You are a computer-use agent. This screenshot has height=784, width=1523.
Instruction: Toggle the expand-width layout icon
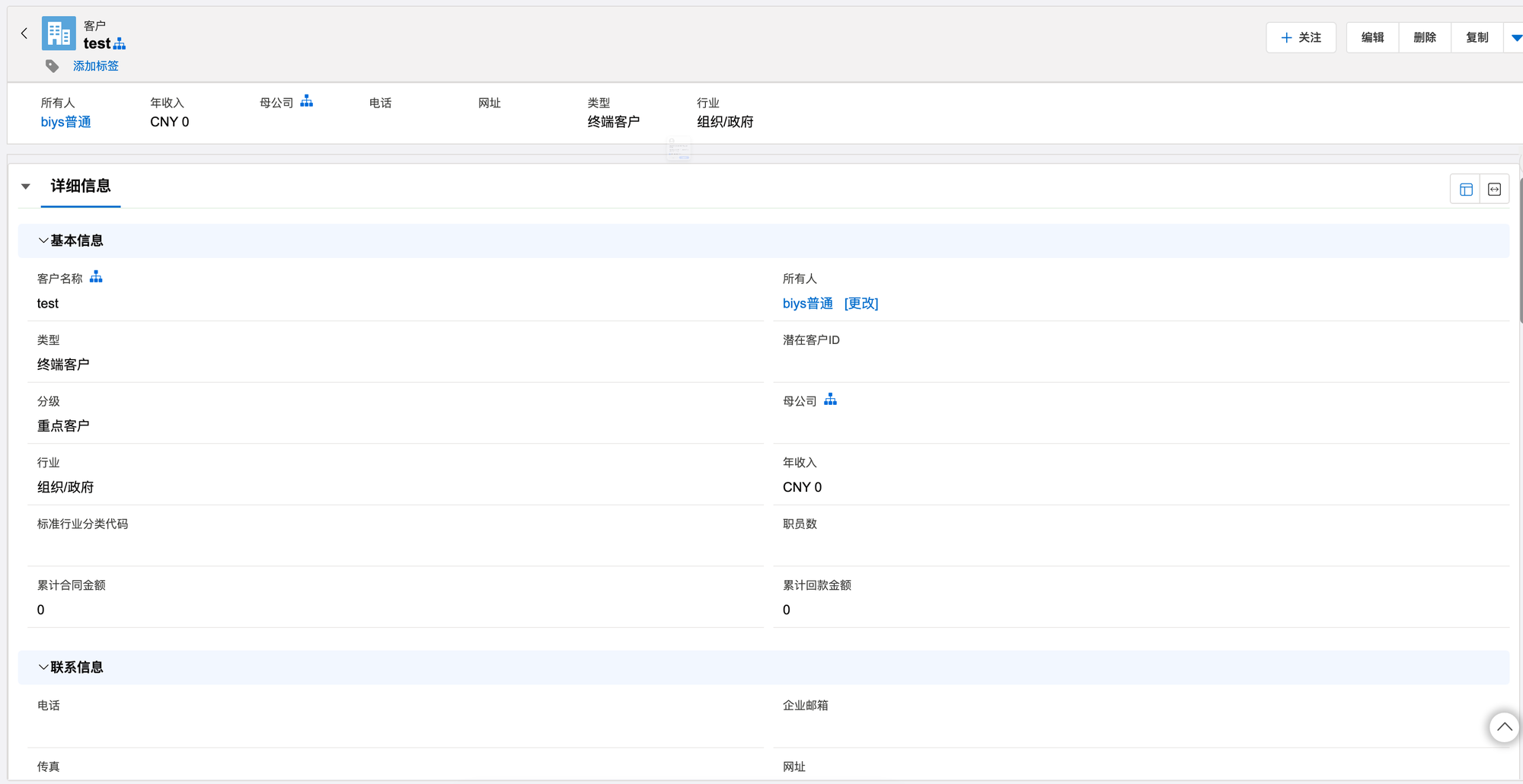coord(1494,190)
